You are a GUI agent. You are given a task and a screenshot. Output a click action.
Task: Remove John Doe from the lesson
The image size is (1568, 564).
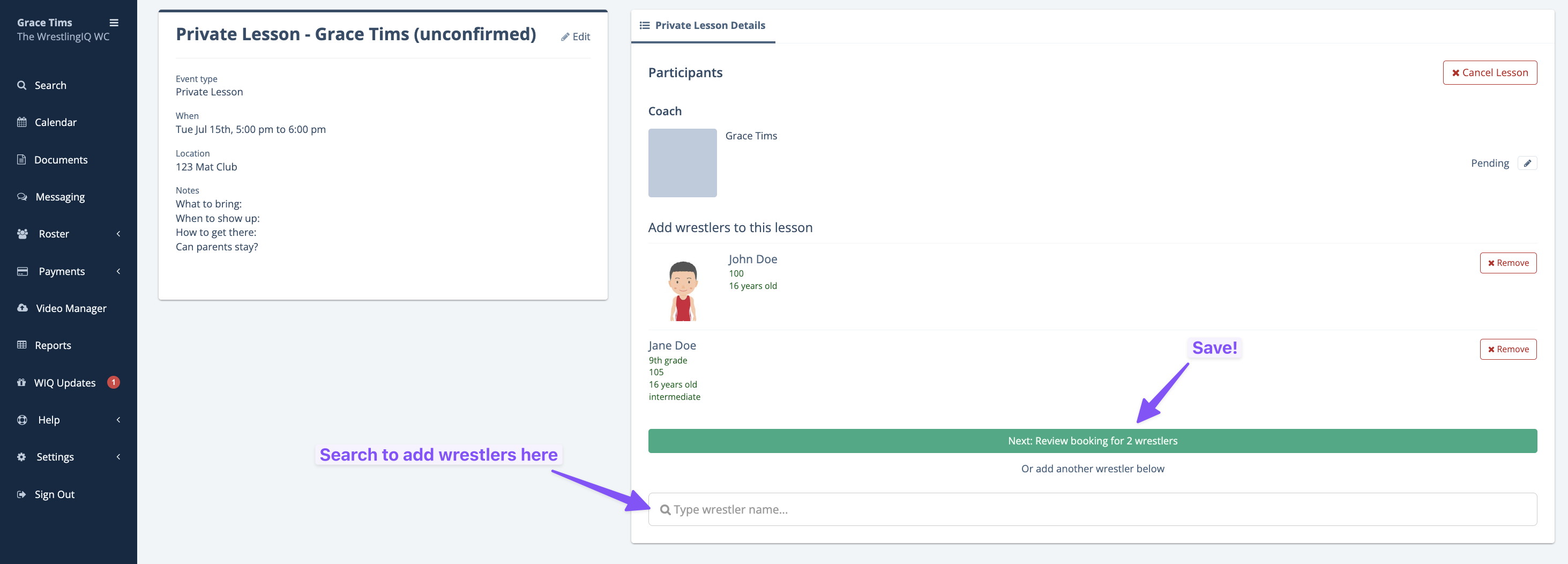tap(1508, 263)
